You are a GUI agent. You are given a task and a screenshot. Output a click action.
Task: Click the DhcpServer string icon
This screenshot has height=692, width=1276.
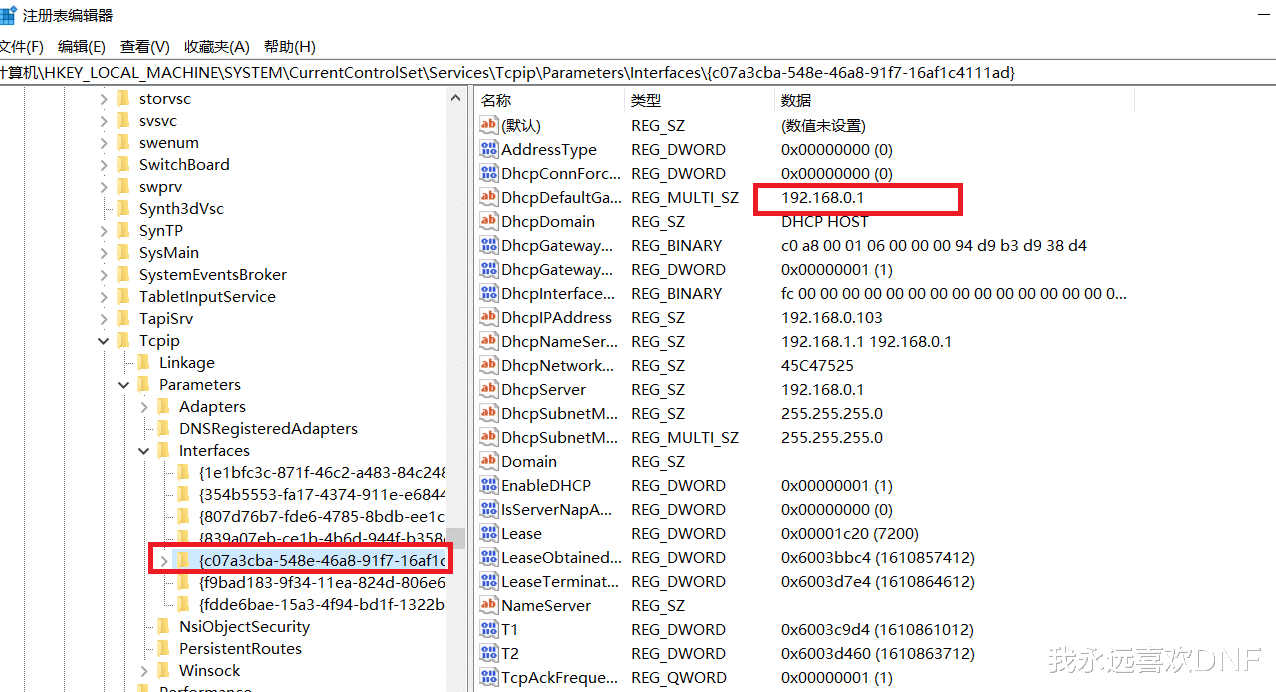[488, 389]
